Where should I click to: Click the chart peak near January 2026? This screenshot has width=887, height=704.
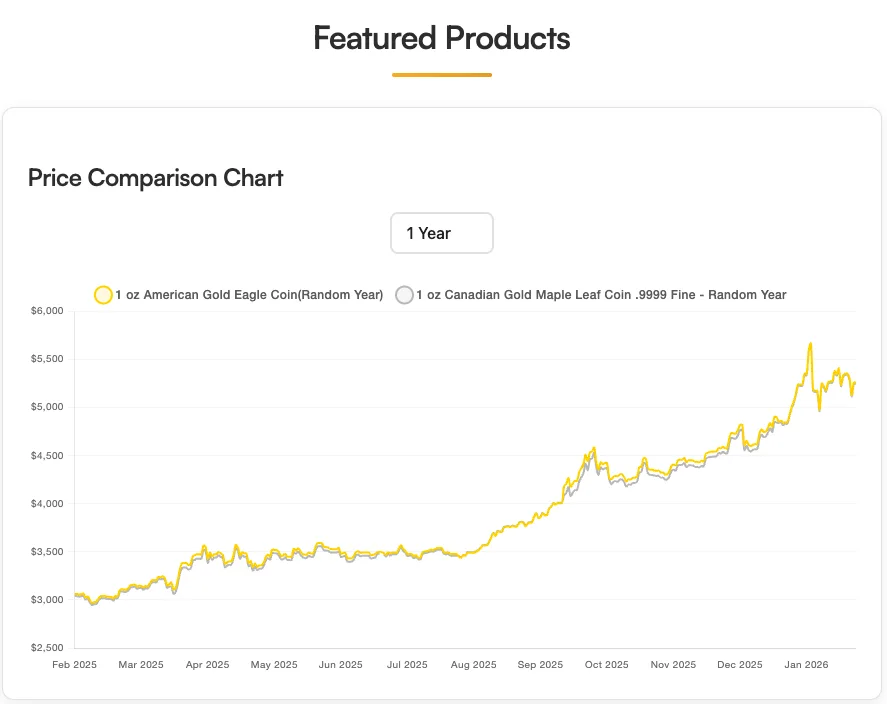[x=811, y=344]
